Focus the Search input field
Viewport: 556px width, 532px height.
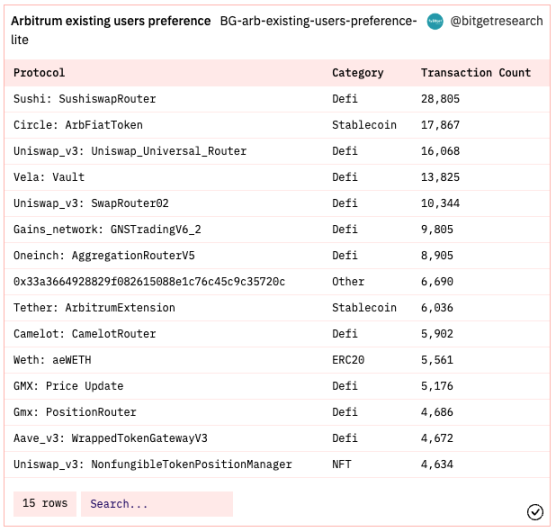pyautogui.click(x=157, y=504)
